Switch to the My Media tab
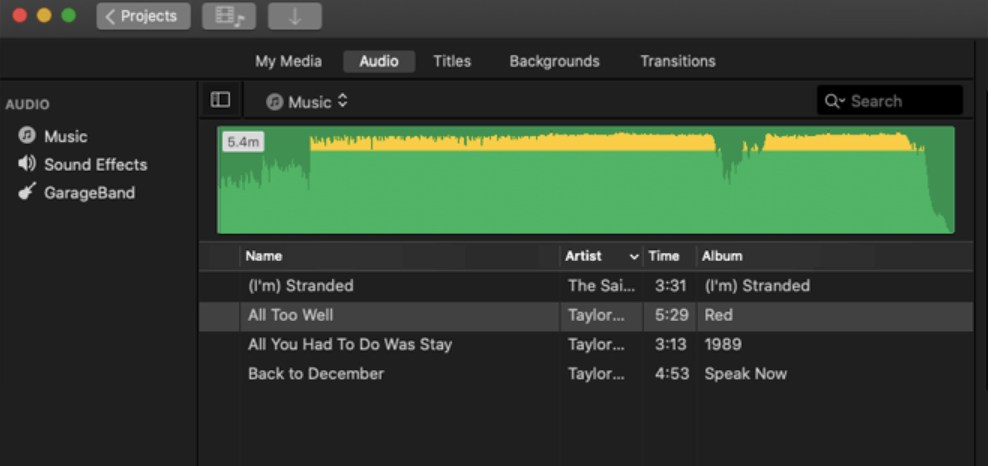This screenshot has height=466, width=991. (288, 61)
